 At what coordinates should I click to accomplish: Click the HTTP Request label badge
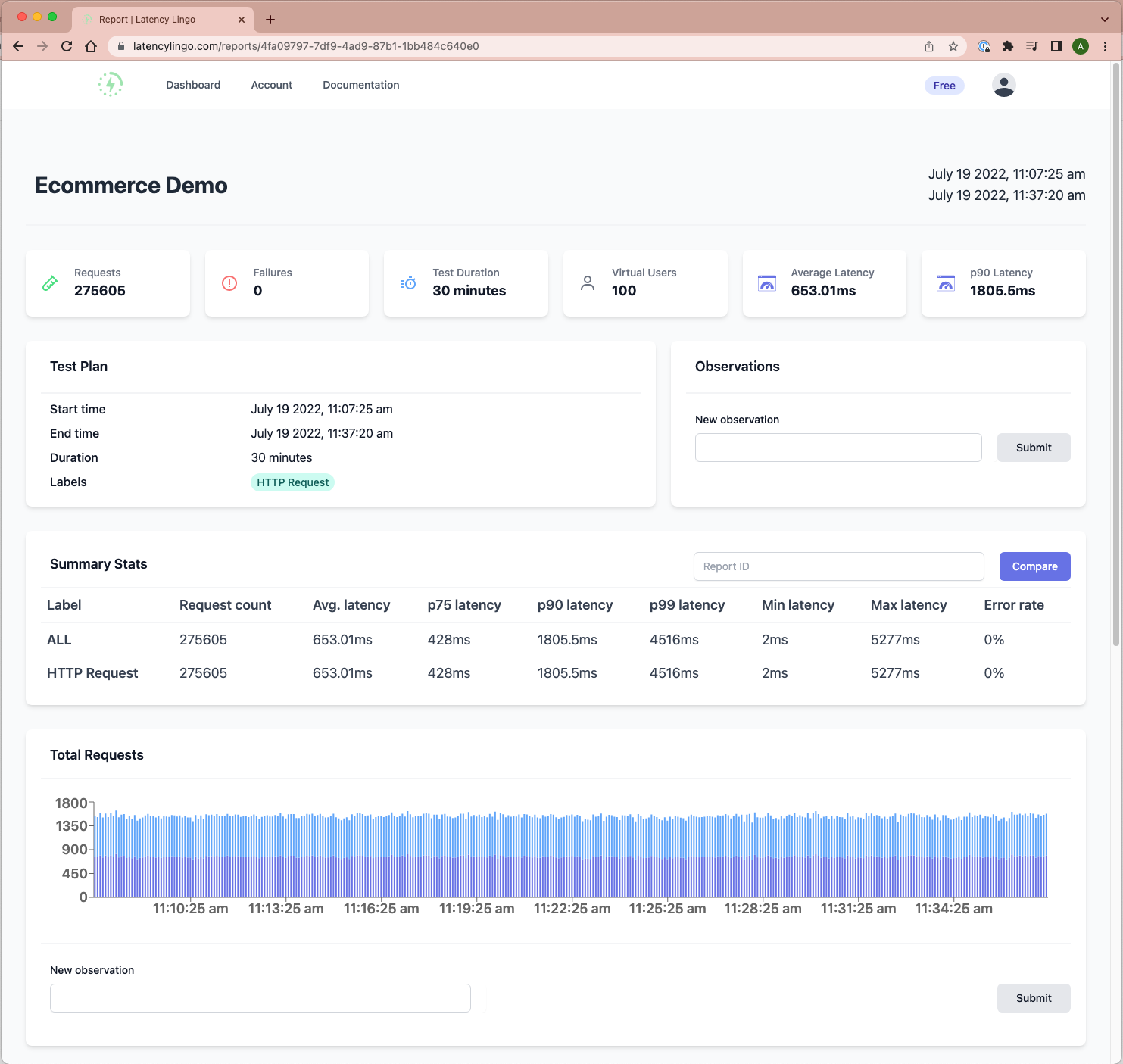(292, 482)
